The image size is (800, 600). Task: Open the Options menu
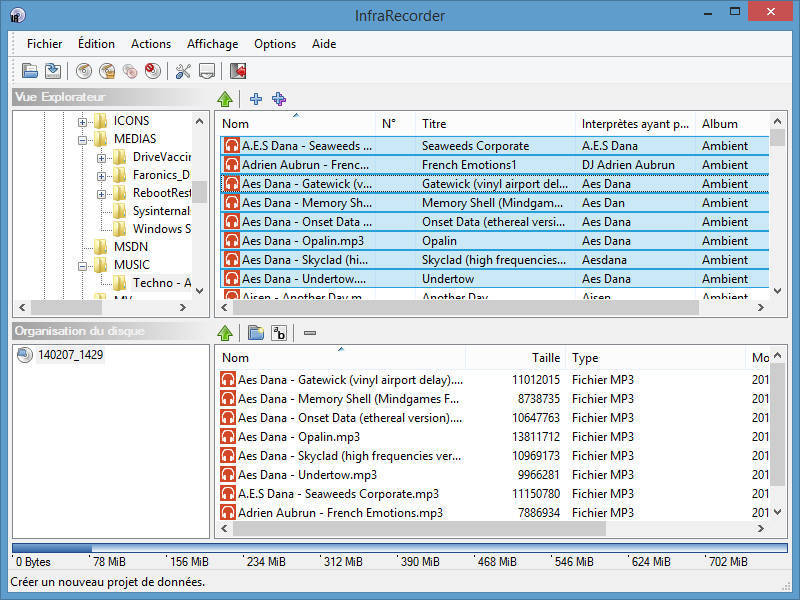(275, 44)
